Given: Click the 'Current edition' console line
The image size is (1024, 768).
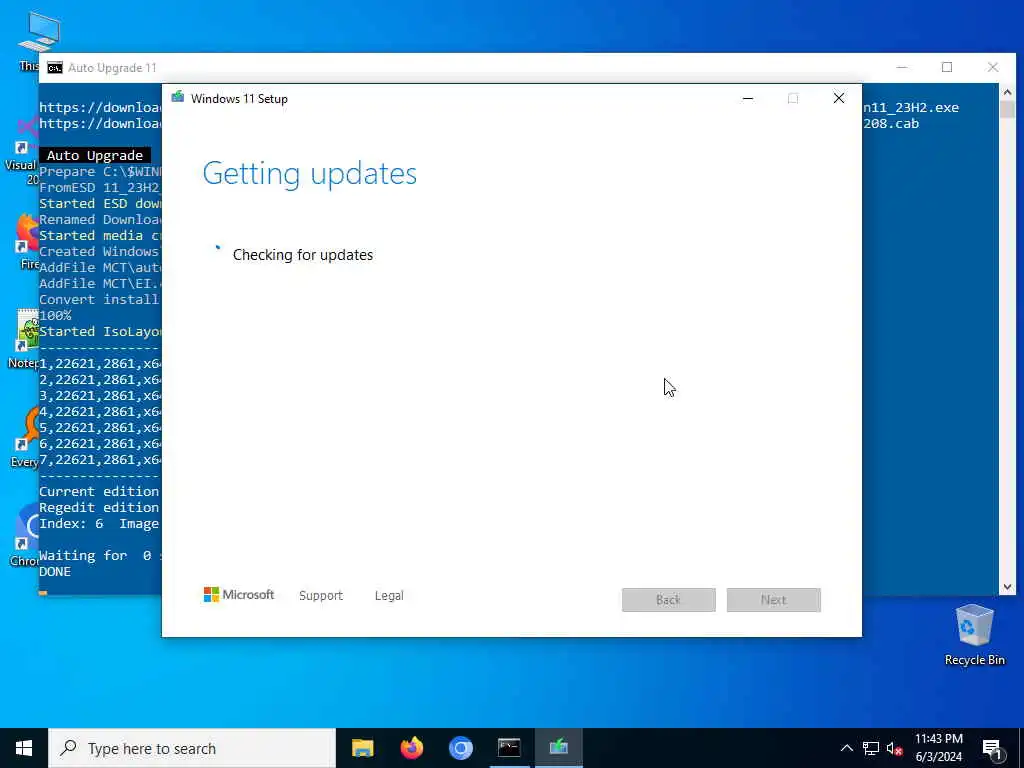Looking at the screenshot, I should pos(99,492).
